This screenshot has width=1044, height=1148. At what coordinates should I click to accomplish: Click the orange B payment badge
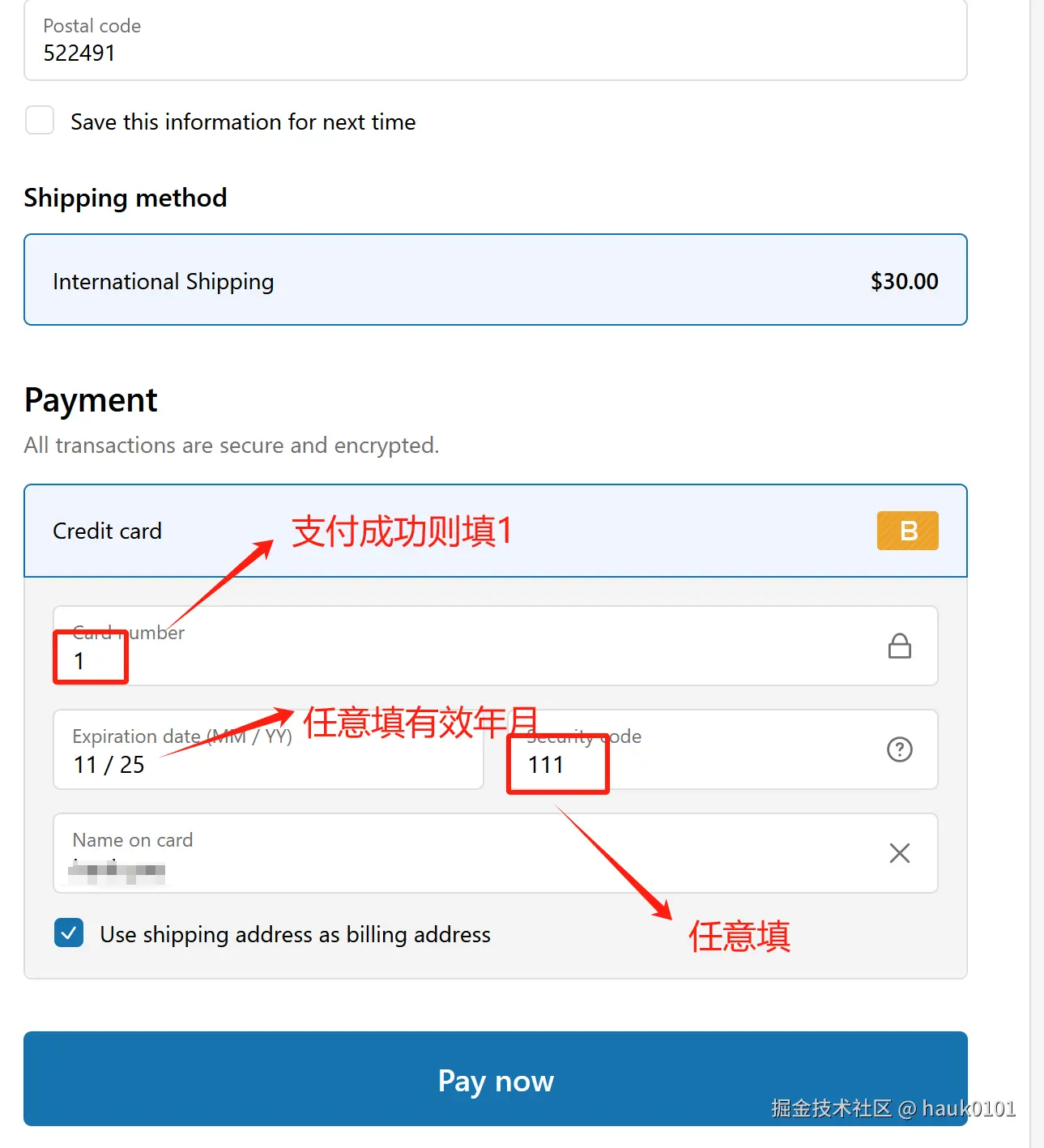[x=907, y=531]
